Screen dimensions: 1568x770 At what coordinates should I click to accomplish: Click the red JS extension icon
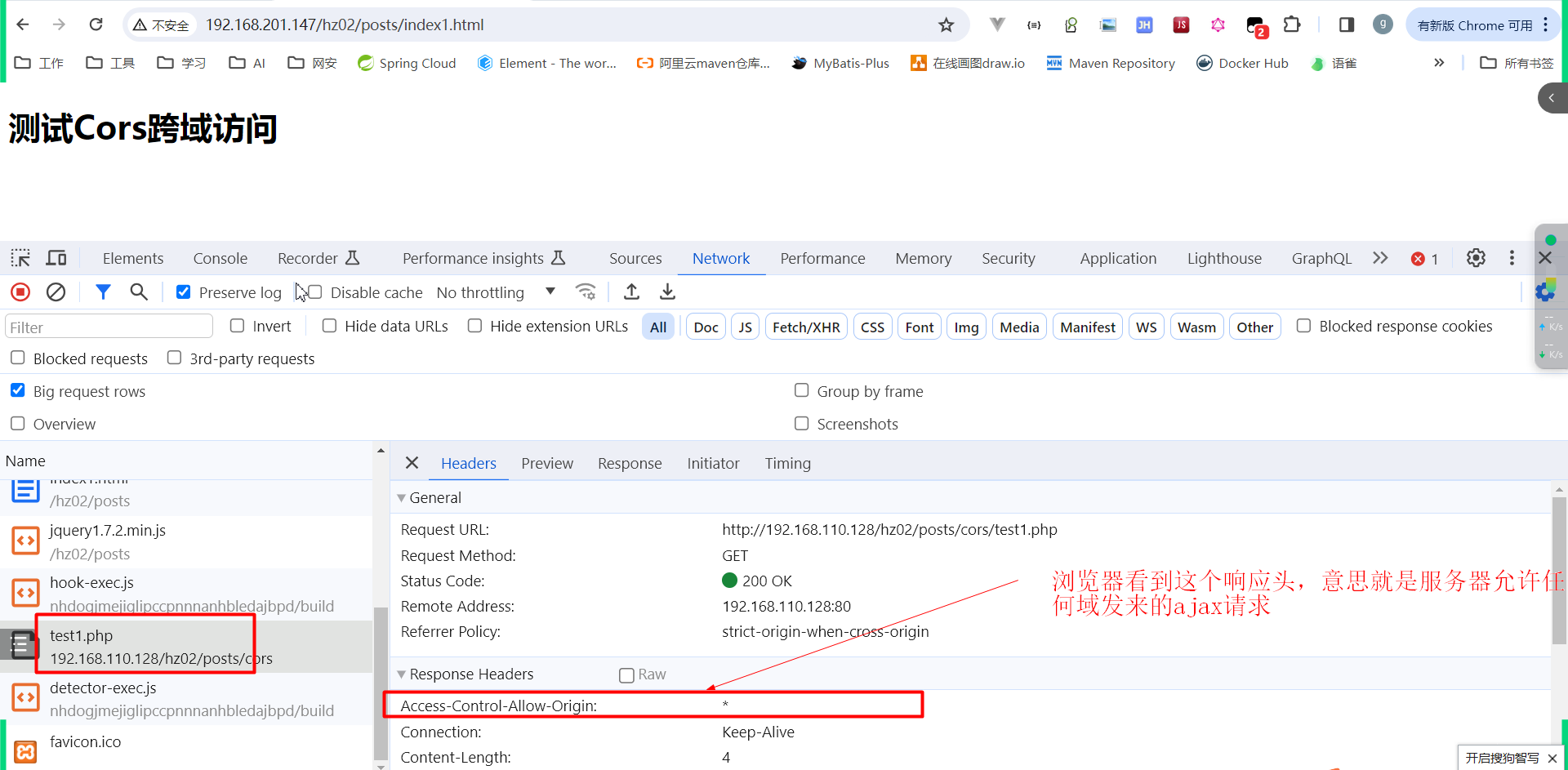(x=1181, y=24)
